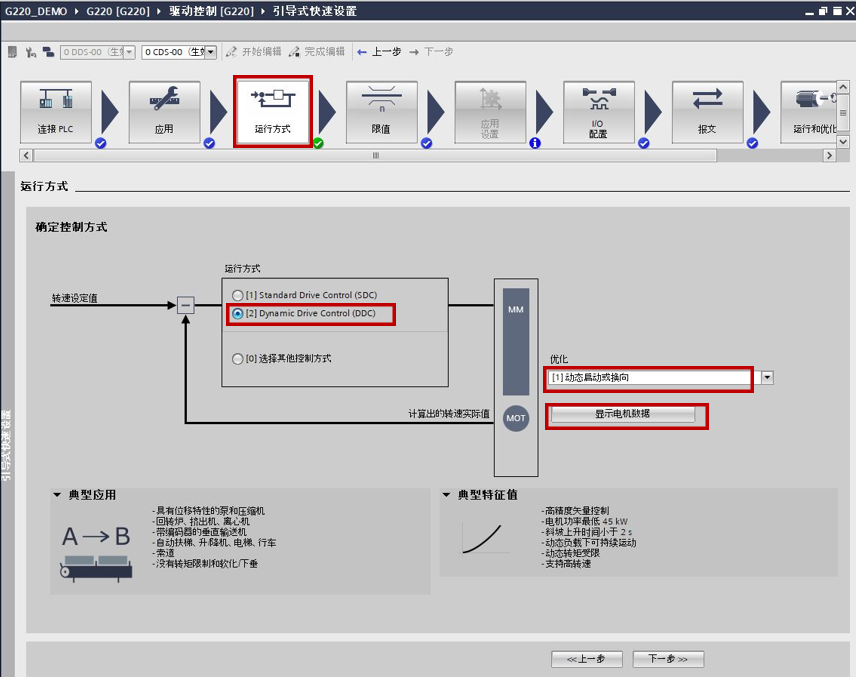Click the 下一步 >> button
Viewport: 856px width, 677px height.
[x=668, y=659]
